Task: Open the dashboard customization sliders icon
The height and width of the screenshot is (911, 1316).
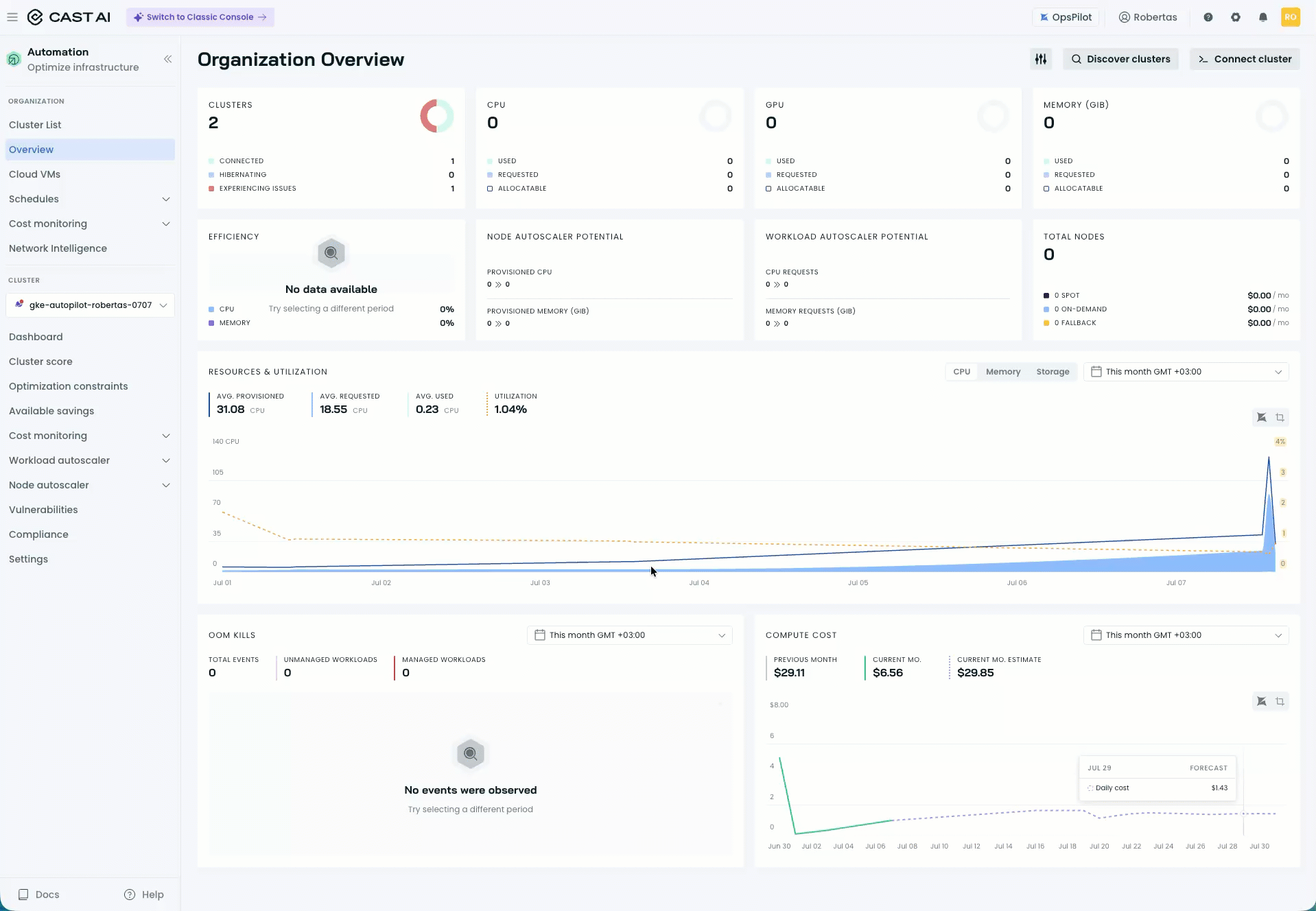Action: 1041,59
